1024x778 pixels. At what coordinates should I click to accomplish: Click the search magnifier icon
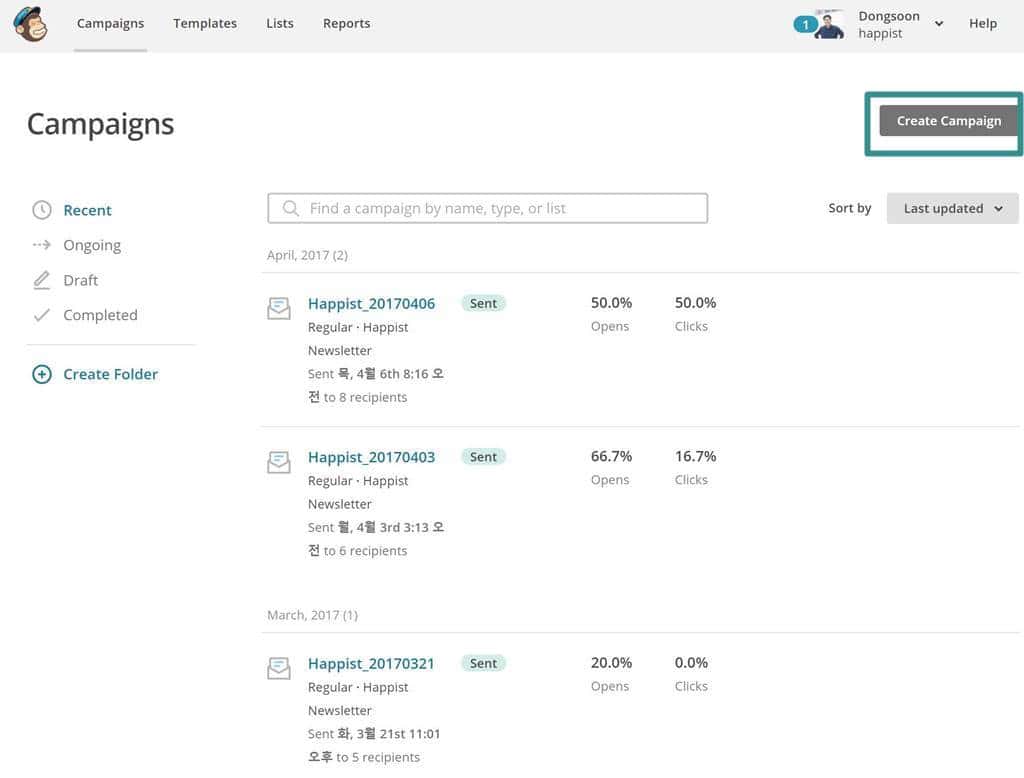(290, 207)
